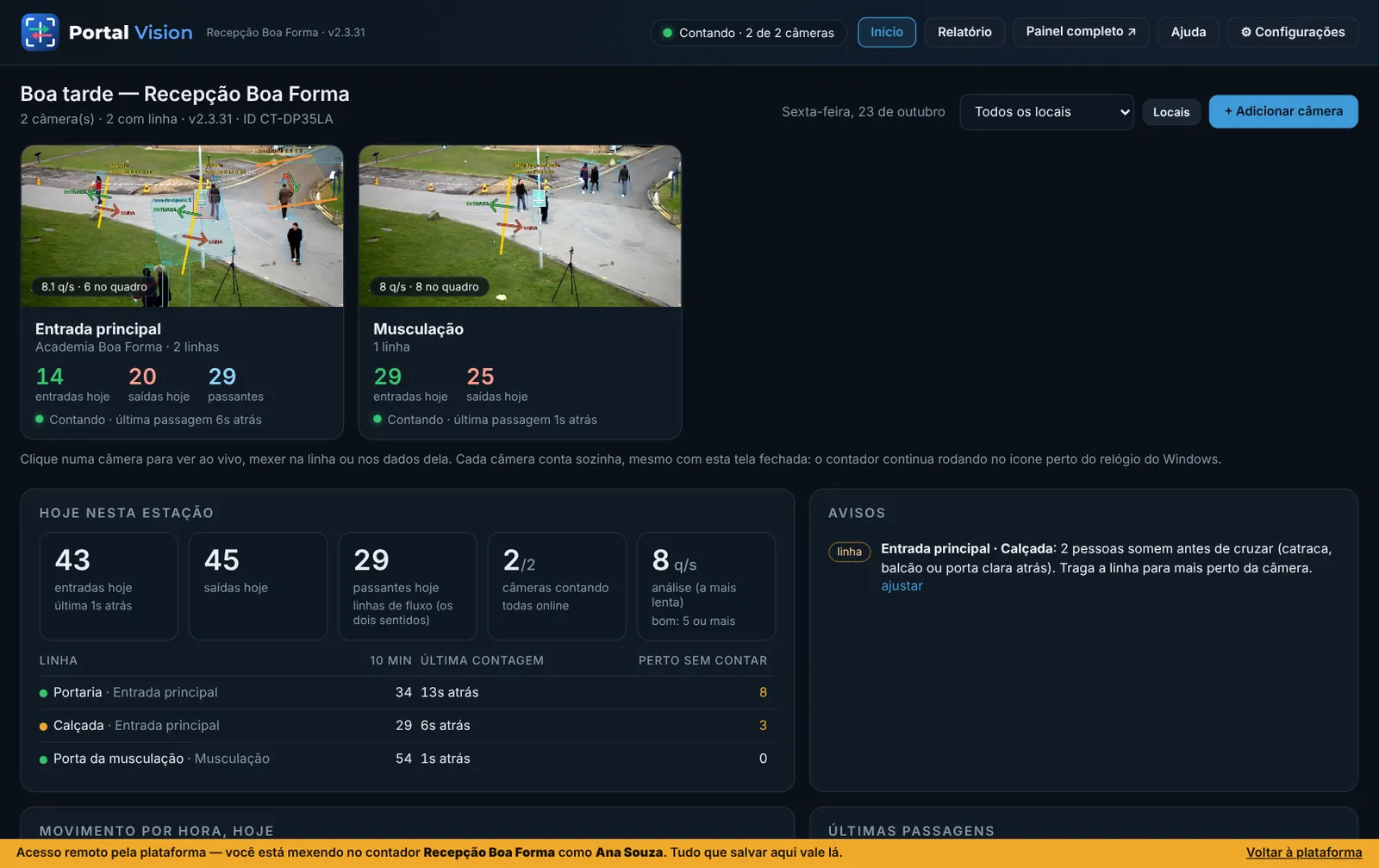Click the external arrow in Painel completo

click(1132, 32)
